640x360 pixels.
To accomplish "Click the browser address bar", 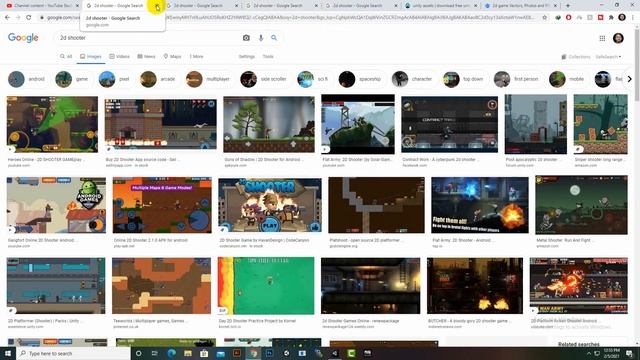I will coord(294,18).
